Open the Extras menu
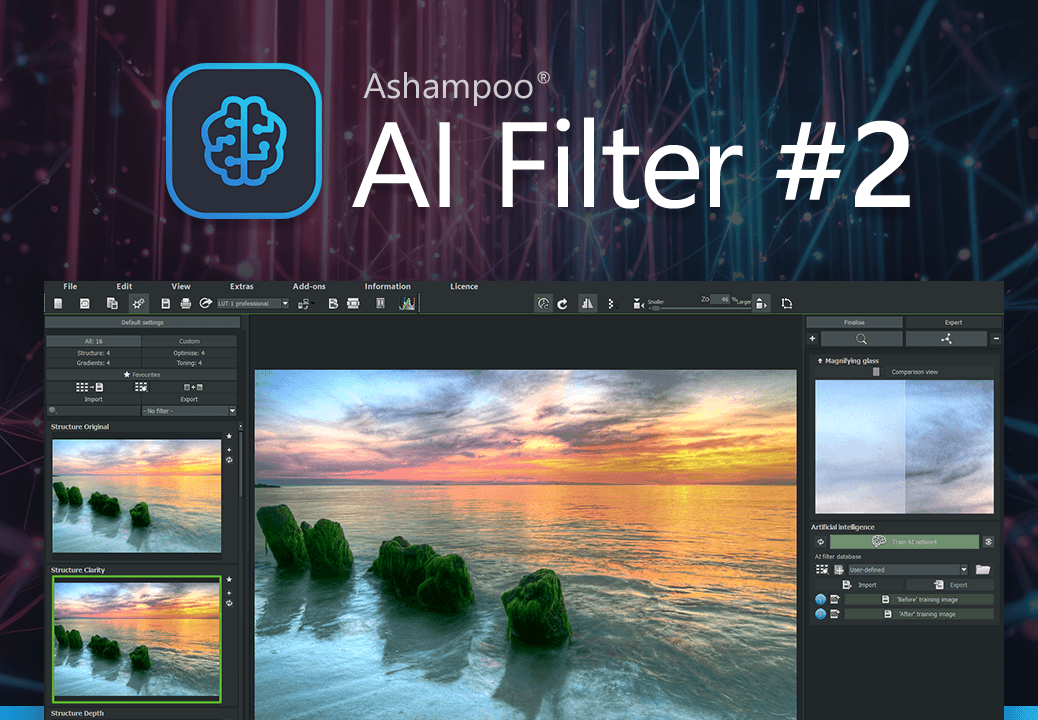Viewport: 1038px width, 720px height. pos(242,287)
